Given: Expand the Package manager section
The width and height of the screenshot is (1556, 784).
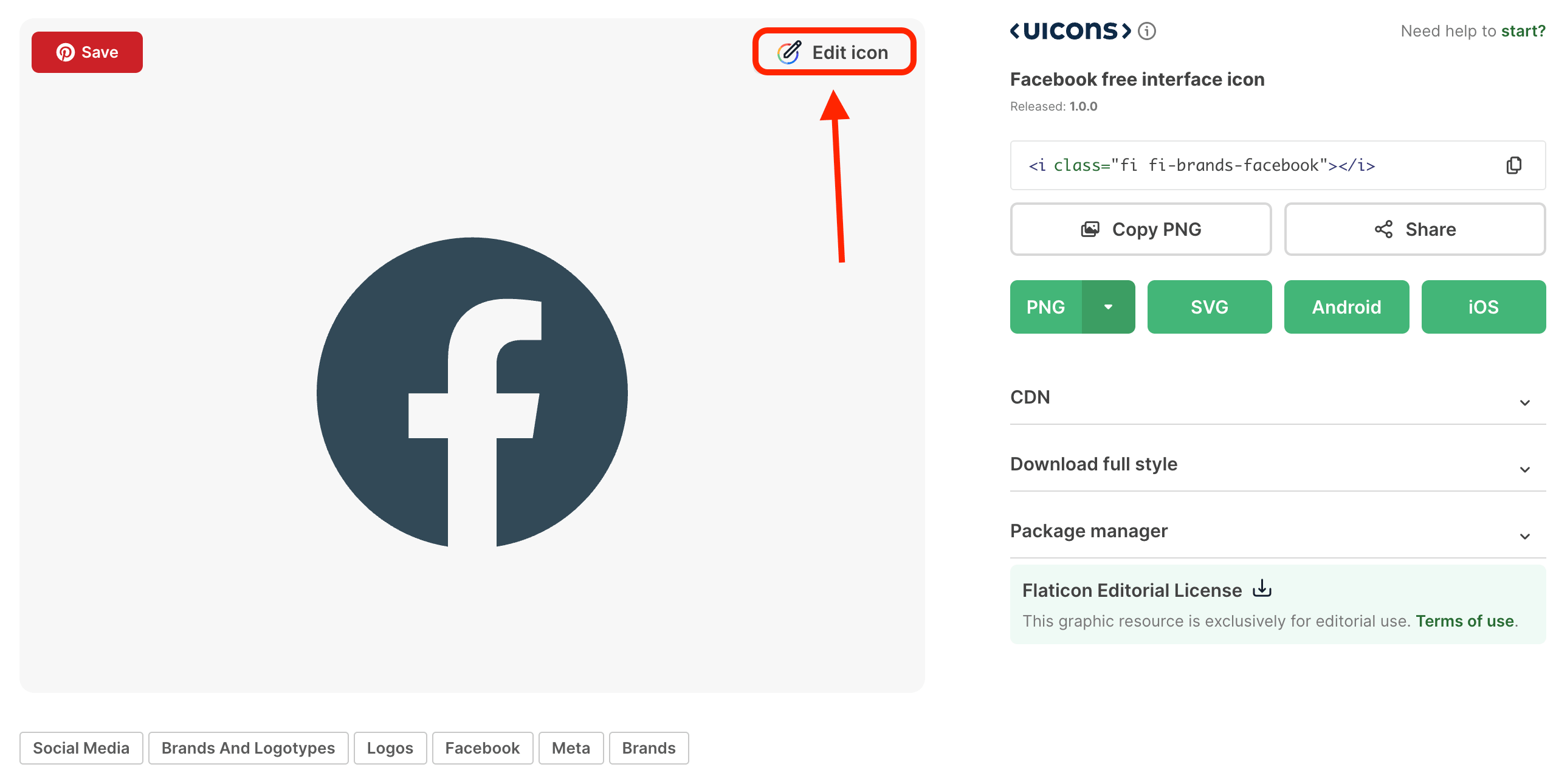Looking at the screenshot, I should 1278,531.
